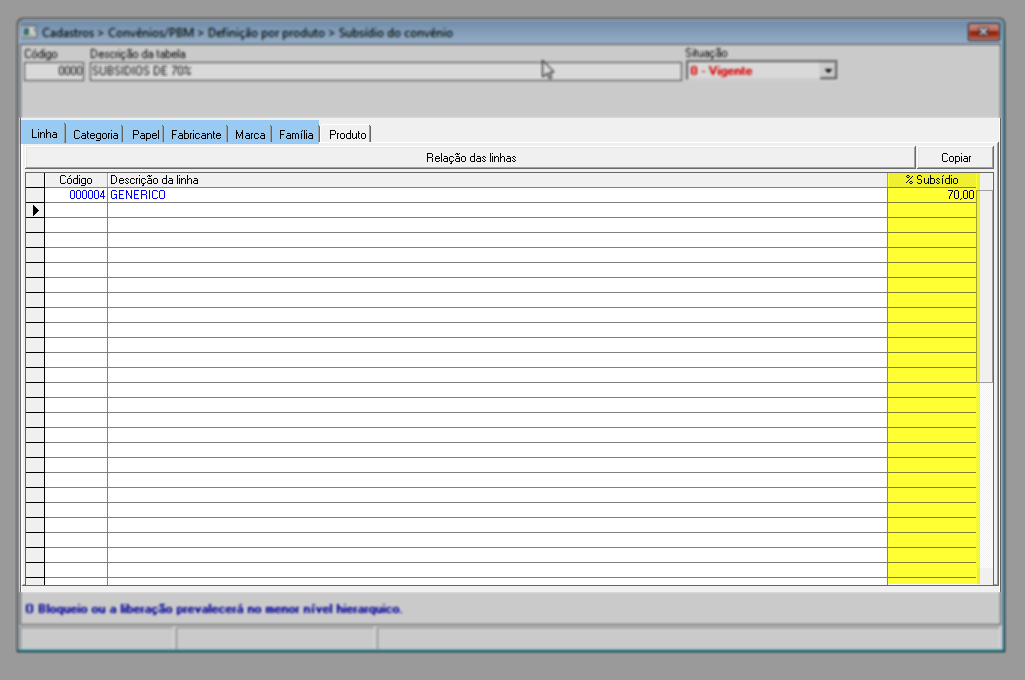Switch to the Linha tab
This screenshot has height=680, width=1025.
click(x=44, y=133)
